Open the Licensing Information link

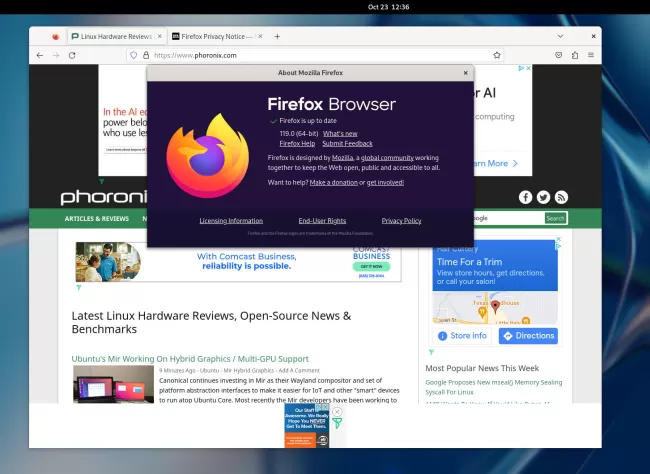coord(231,220)
